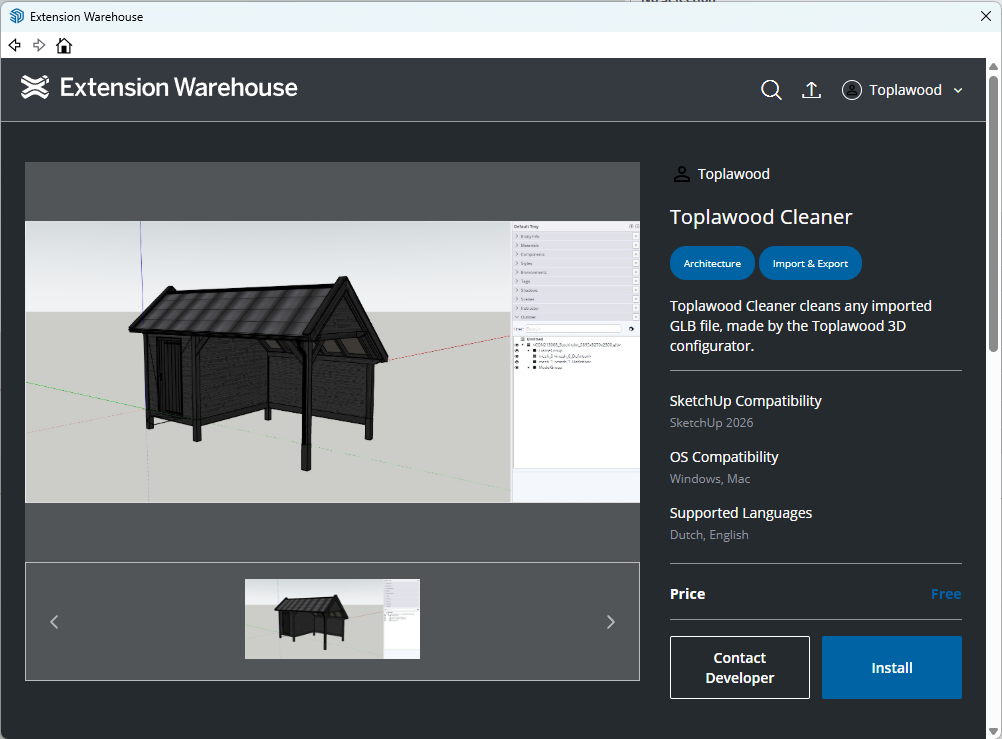Click the forward navigation arrow

[39, 45]
